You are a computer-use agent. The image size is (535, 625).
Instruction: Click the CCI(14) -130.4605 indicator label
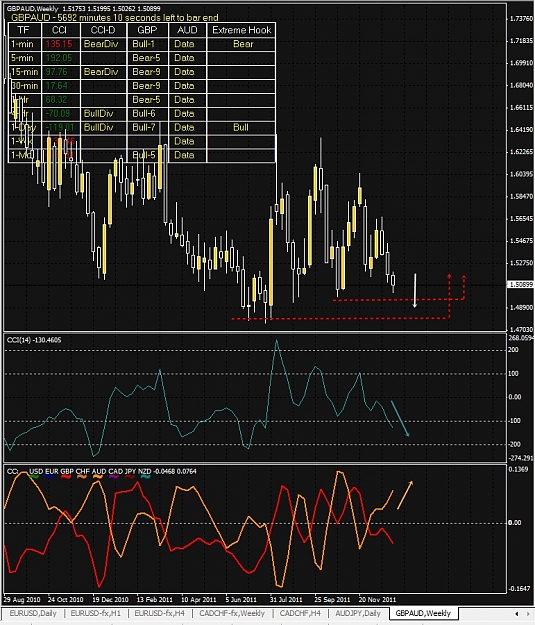pos(34,340)
